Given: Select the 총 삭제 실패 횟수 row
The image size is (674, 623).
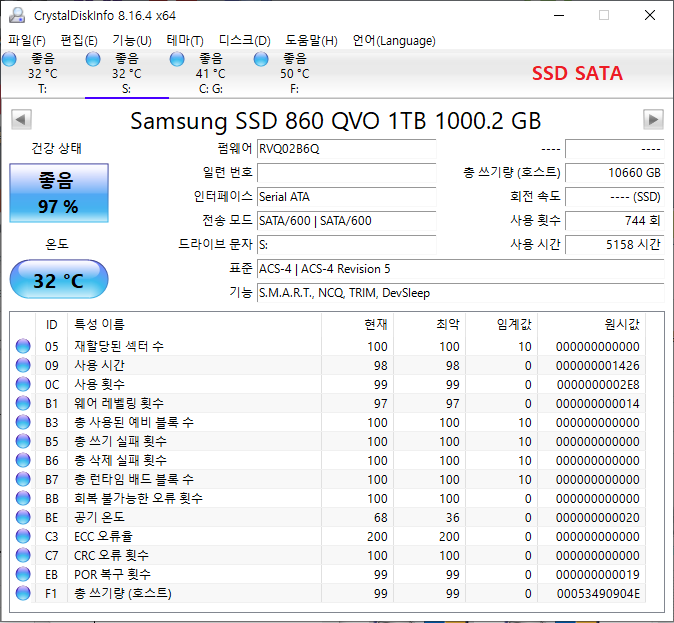Looking at the screenshot, I should (328, 460).
